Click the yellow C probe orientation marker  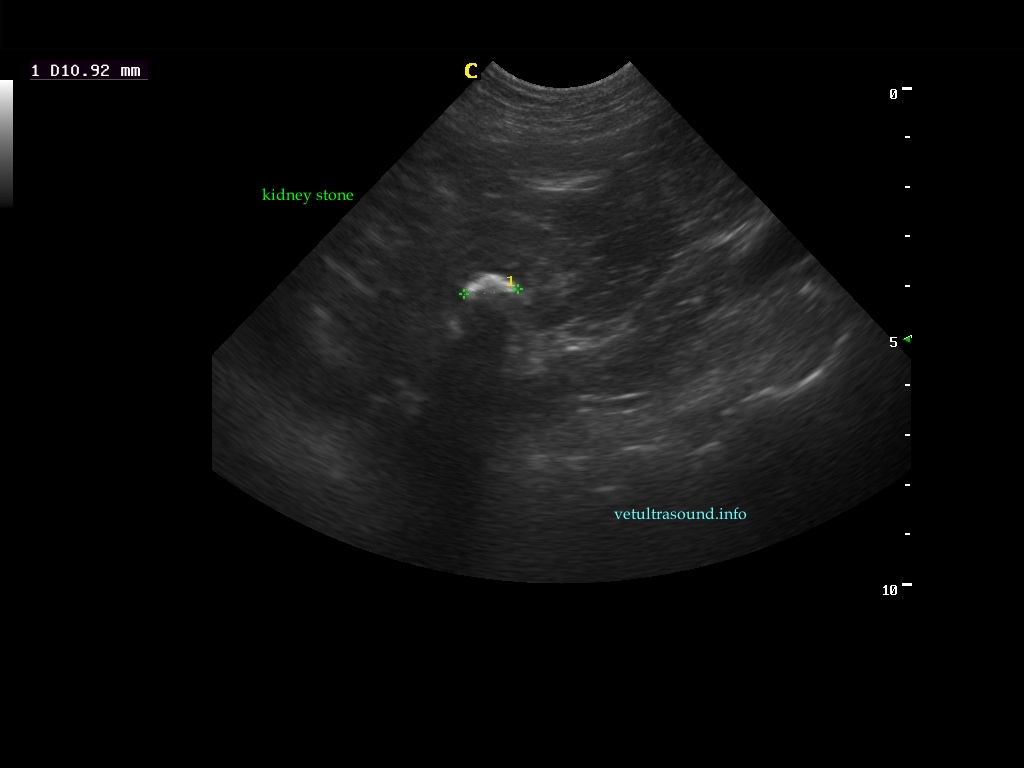click(x=470, y=71)
